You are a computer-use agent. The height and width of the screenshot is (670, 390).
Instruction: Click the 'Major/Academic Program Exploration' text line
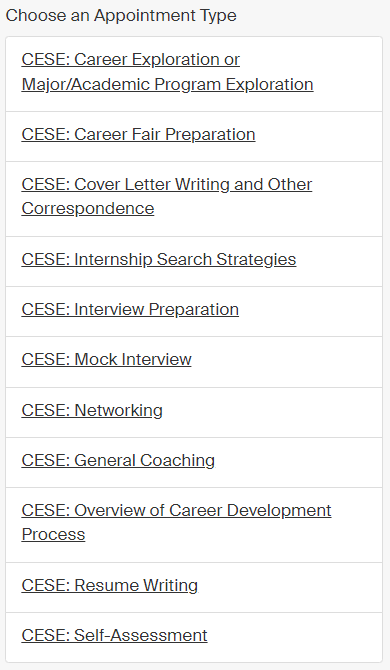point(167,84)
